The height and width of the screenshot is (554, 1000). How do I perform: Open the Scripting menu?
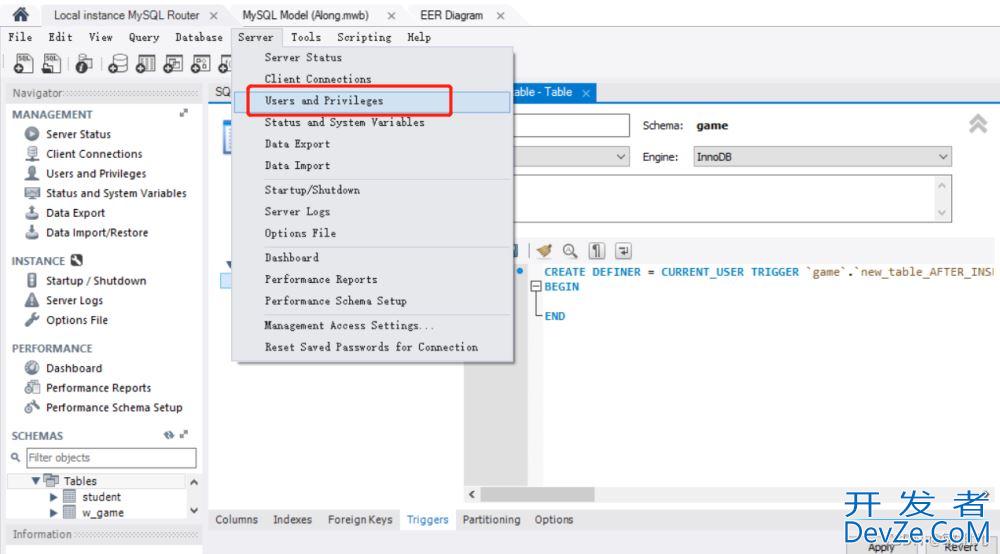point(364,37)
